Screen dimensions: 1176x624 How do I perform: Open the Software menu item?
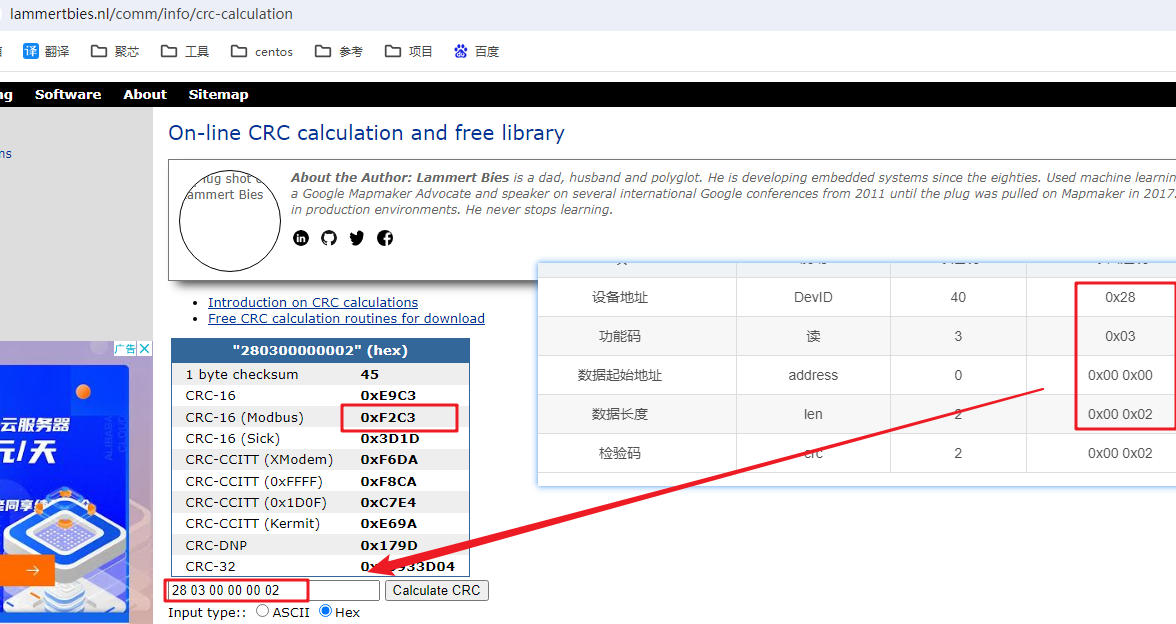[68, 94]
